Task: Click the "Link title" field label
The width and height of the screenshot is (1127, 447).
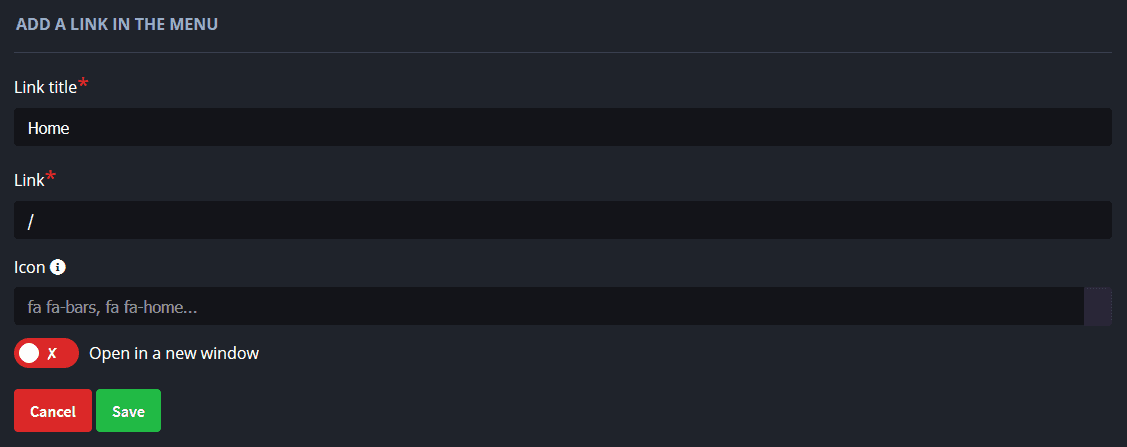Action: pyautogui.click(x=45, y=87)
